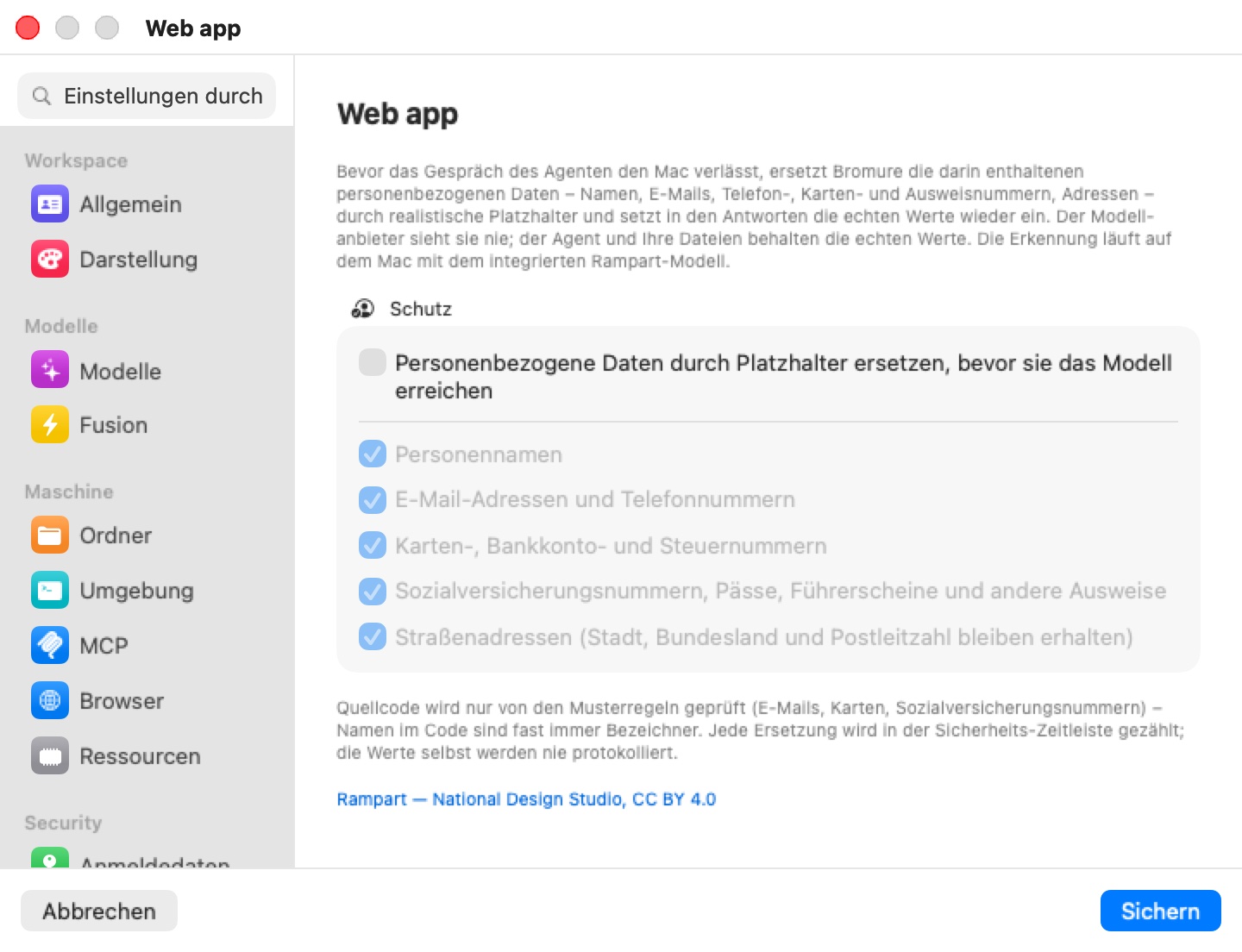Click the Maschine section header
1242x952 pixels.
(x=69, y=492)
